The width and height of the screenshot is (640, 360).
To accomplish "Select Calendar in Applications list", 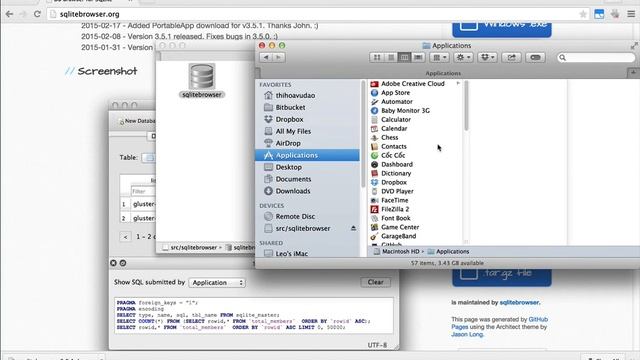I will point(394,129).
